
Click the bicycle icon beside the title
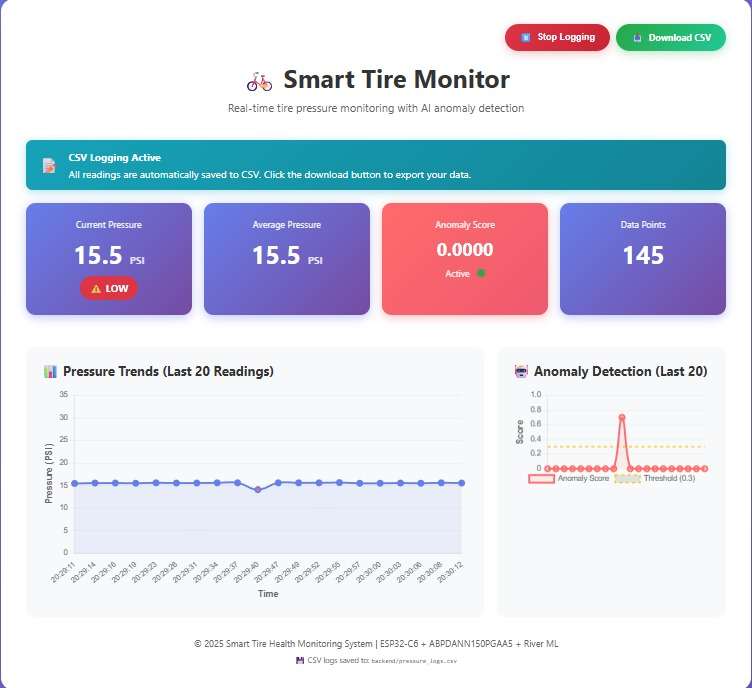(259, 81)
